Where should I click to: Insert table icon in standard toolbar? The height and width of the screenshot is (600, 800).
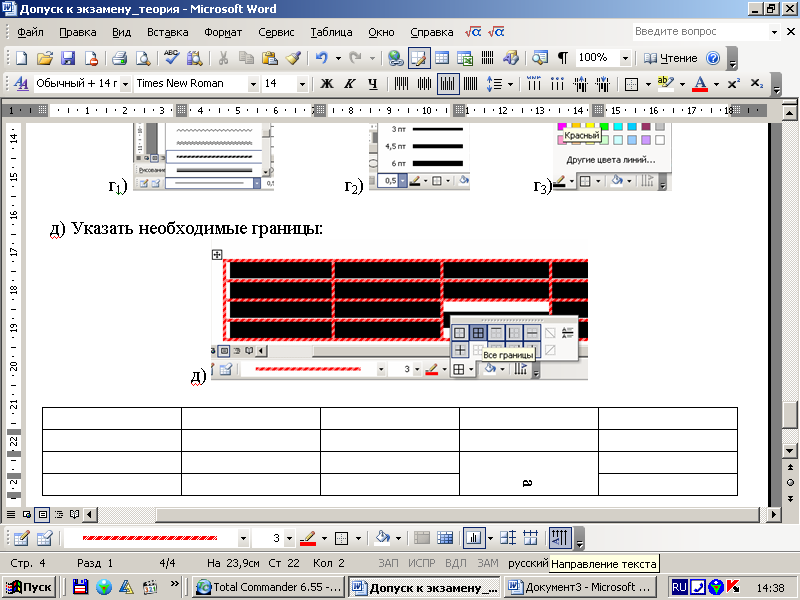click(x=442, y=58)
